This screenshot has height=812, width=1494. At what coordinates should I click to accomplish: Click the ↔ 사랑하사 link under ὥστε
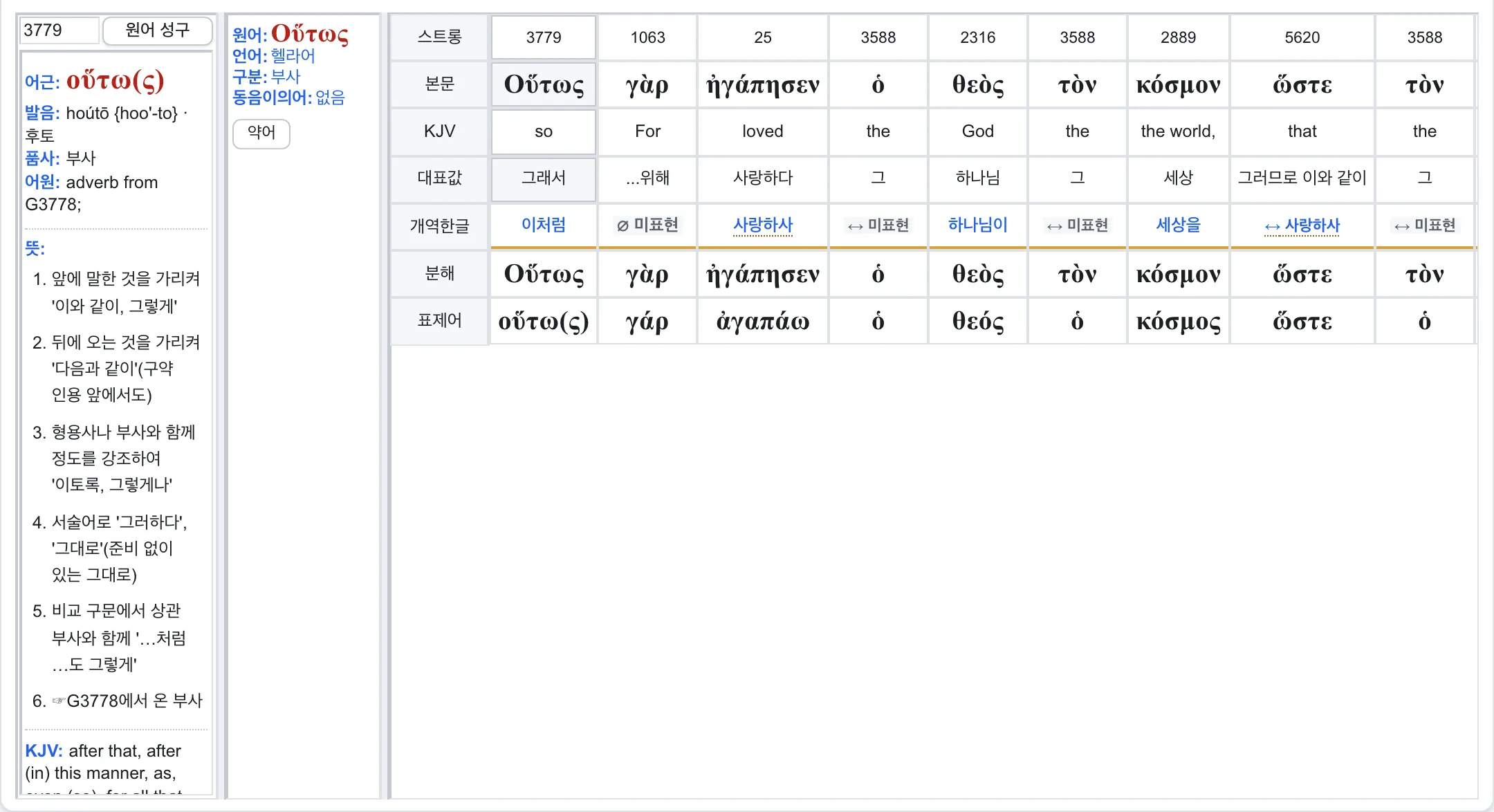pyautogui.click(x=1302, y=225)
